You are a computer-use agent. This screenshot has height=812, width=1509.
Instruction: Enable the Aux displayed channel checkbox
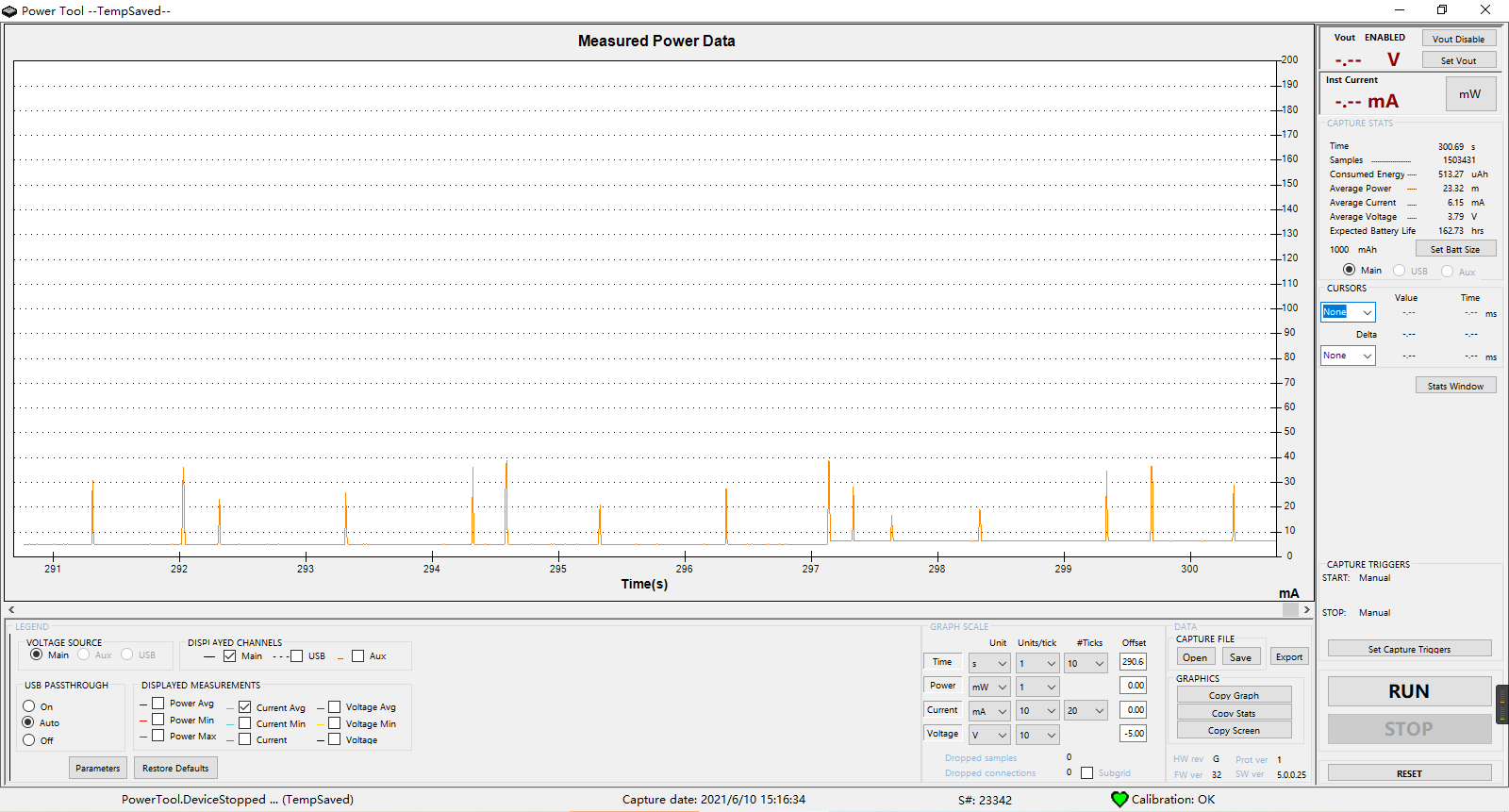tap(357, 655)
